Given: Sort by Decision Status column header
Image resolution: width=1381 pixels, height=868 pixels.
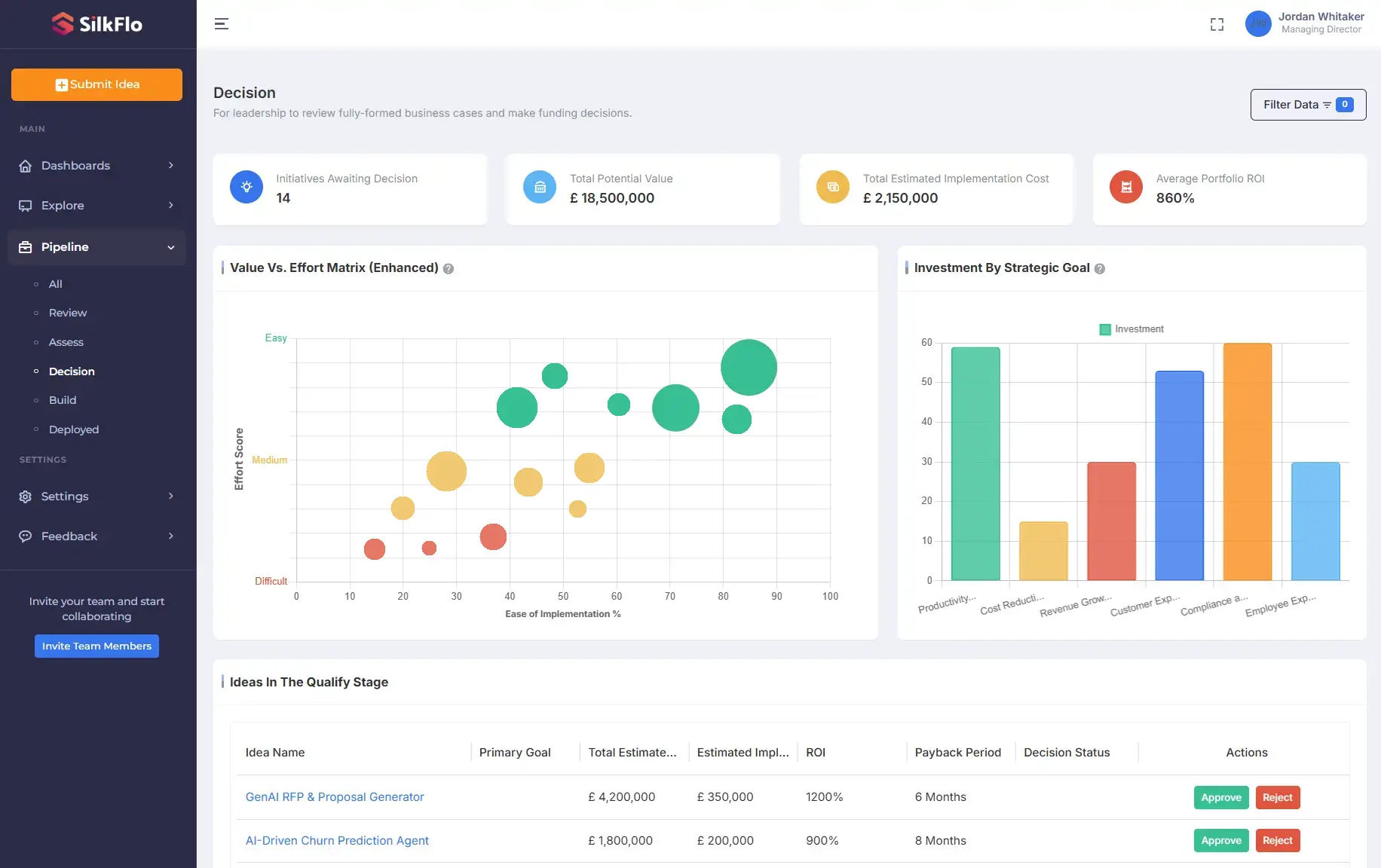Looking at the screenshot, I should coord(1067,753).
